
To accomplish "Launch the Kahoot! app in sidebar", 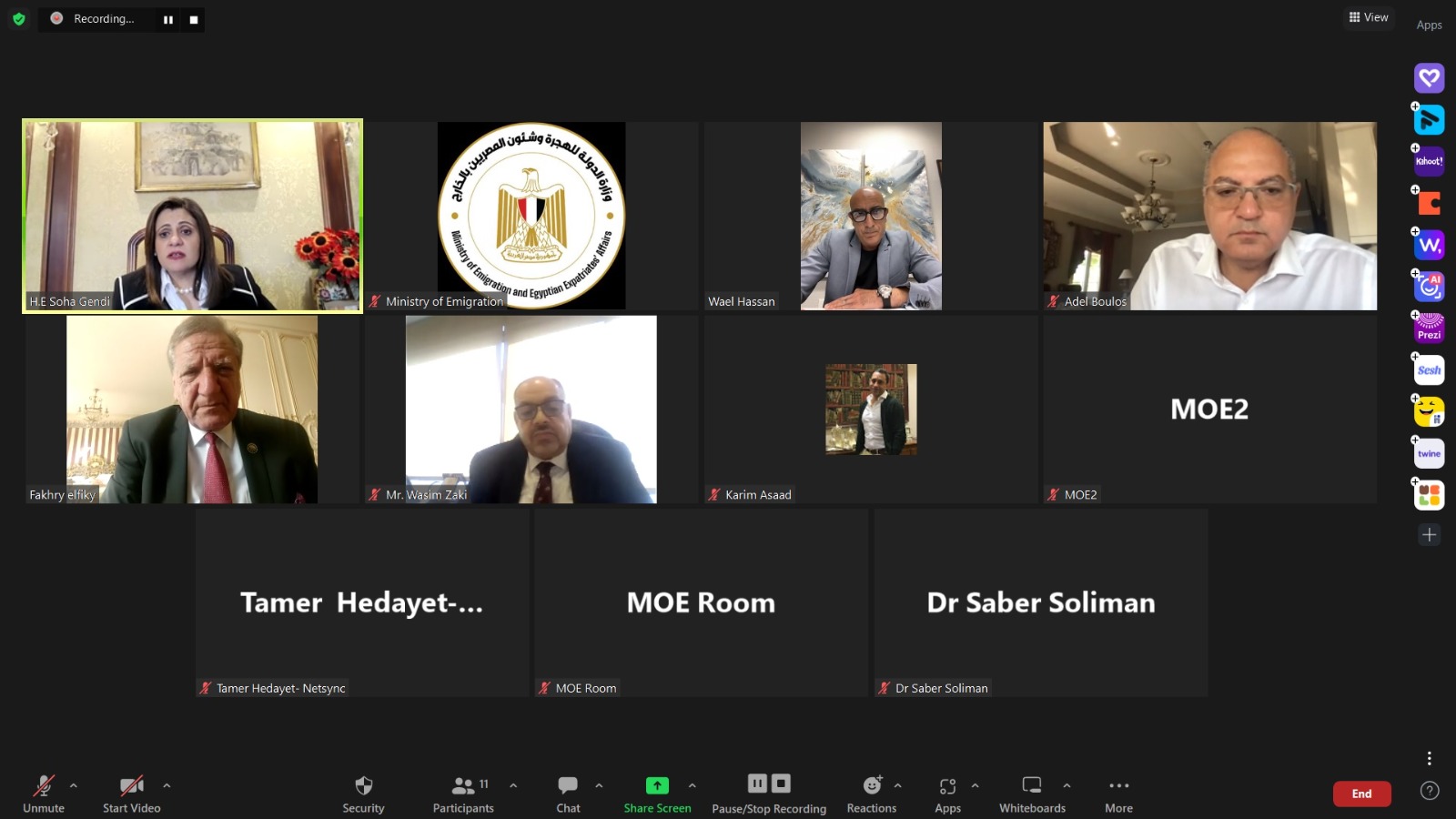I will tap(1429, 161).
